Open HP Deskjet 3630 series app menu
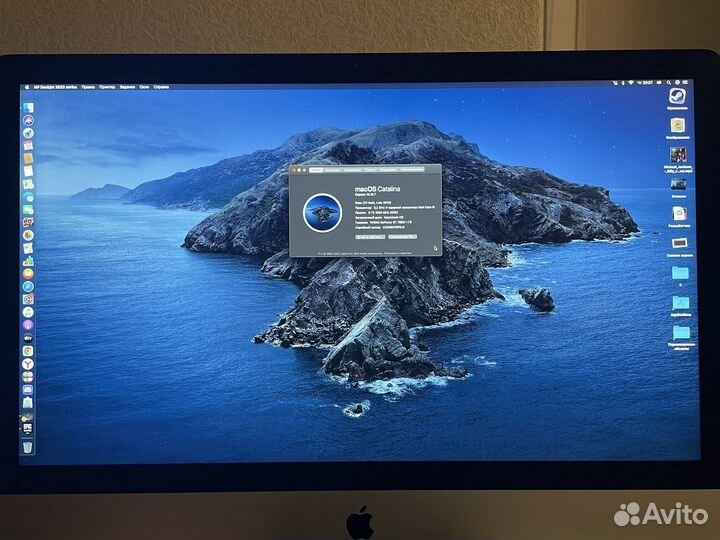Image resolution: width=720 pixels, height=540 pixels. (56, 87)
